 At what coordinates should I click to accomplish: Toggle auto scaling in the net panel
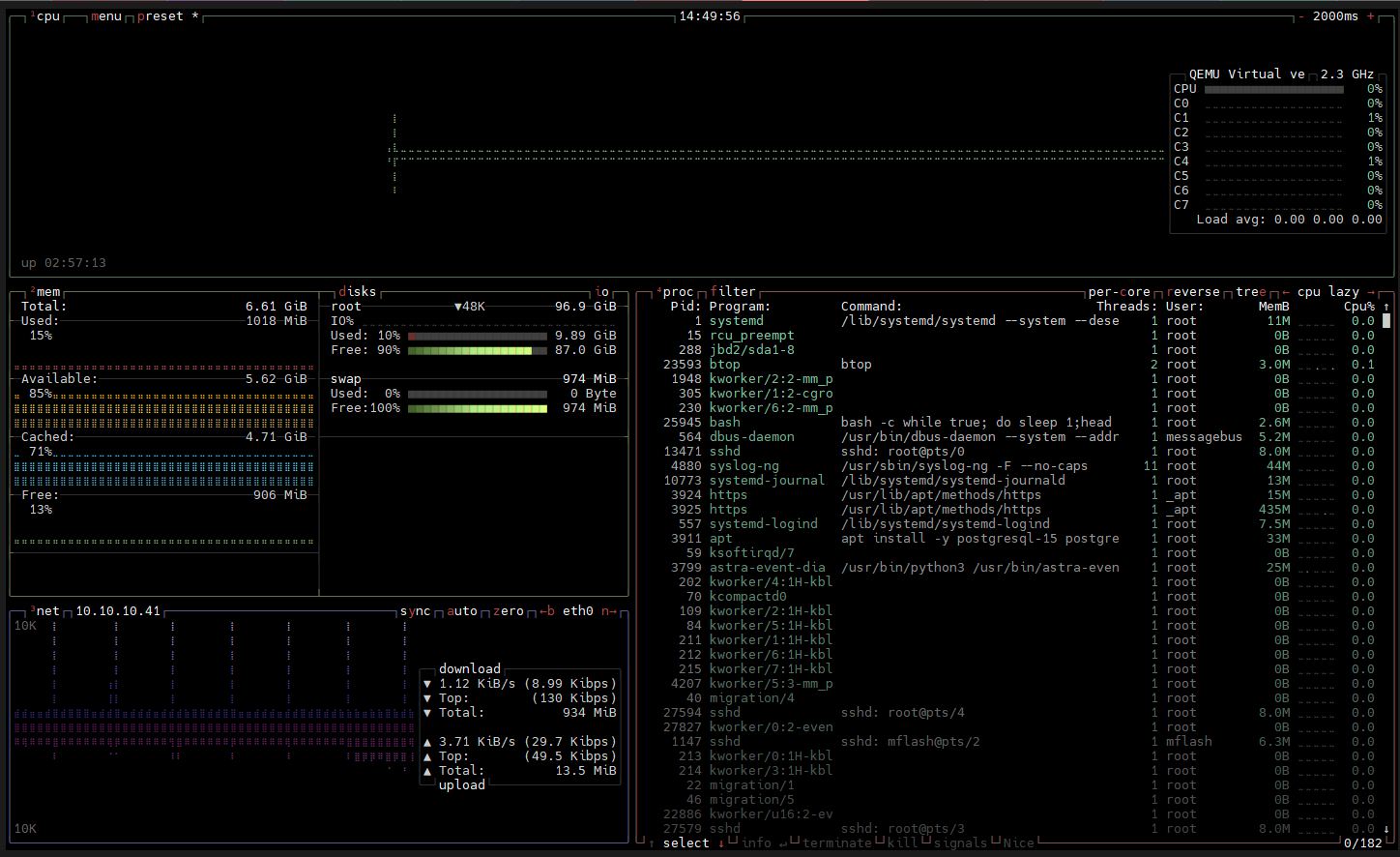click(x=462, y=611)
